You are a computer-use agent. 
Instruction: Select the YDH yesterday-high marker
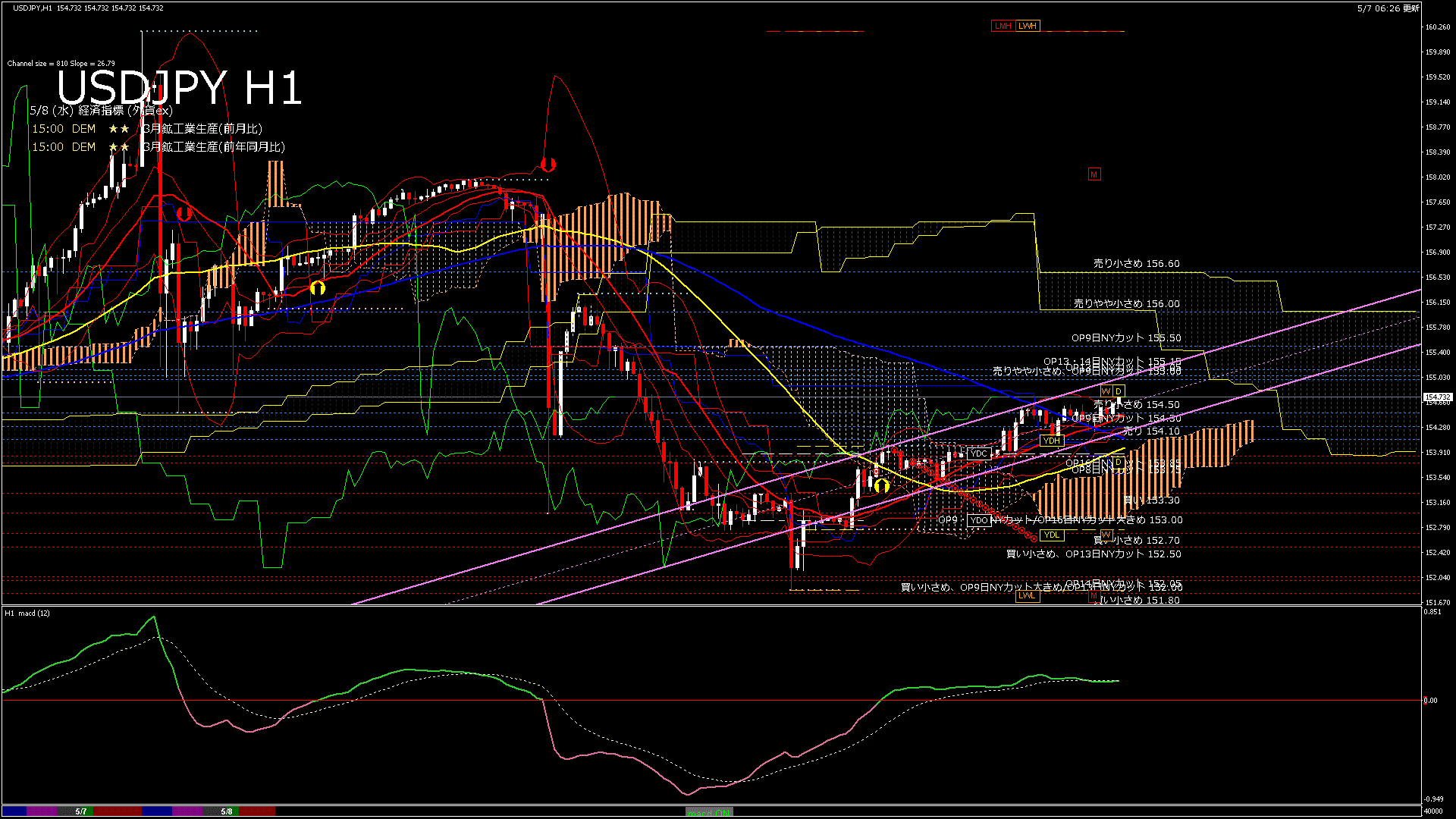[x=1051, y=441]
